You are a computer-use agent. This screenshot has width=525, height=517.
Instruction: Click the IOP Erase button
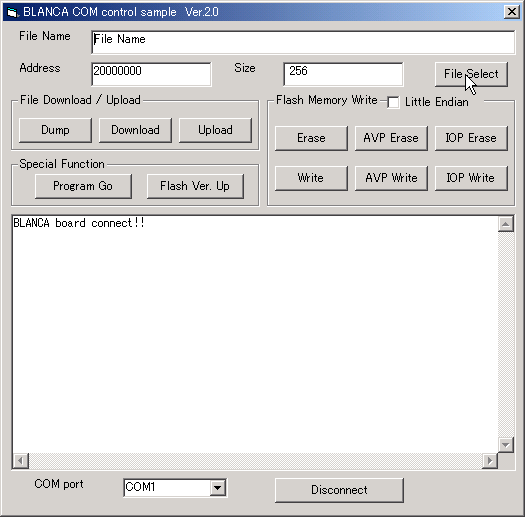(x=471, y=138)
